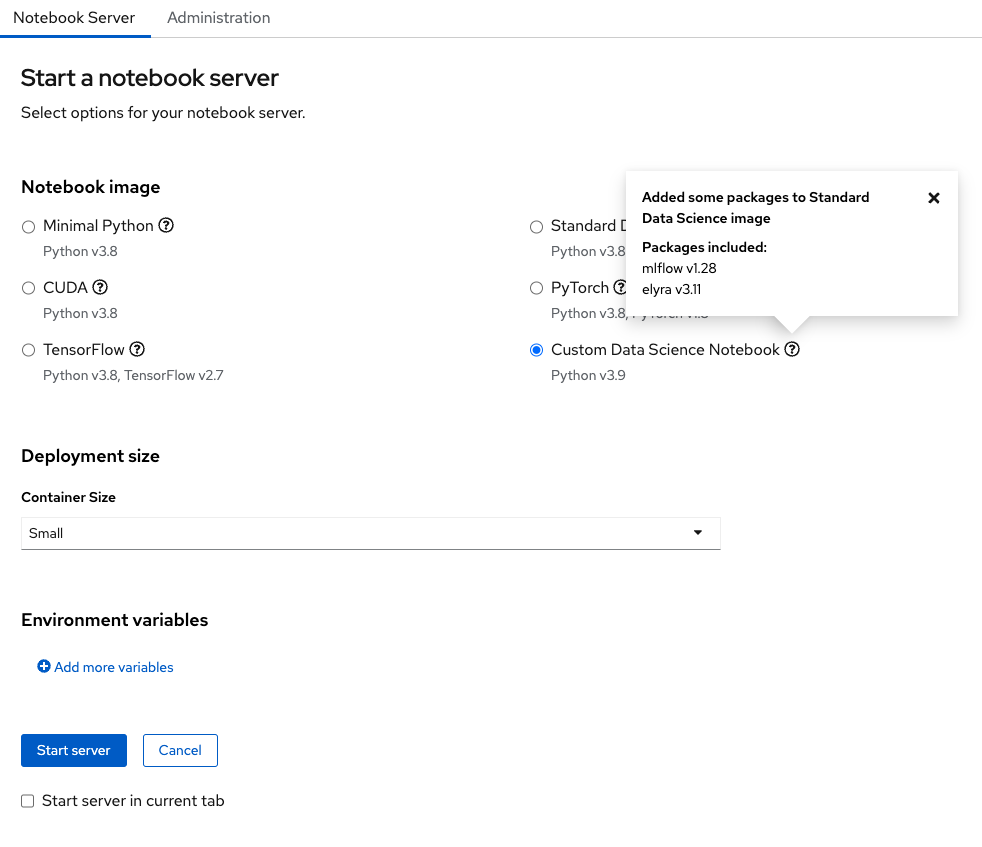Switch to the Administration tab
Image resolution: width=982 pixels, height=847 pixels.
click(219, 18)
